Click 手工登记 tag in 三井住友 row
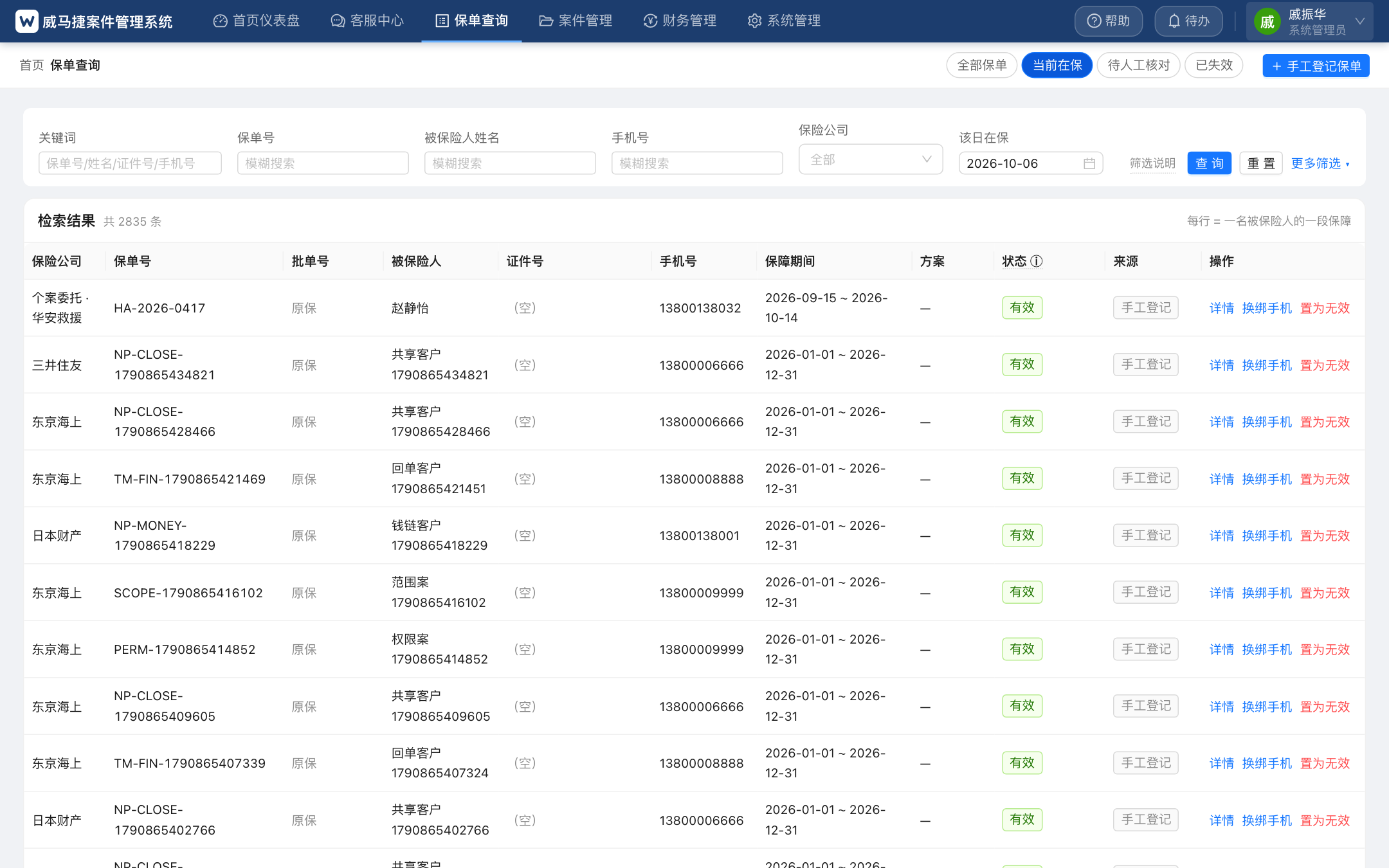This screenshot has width=1389, height=868. tap(1146, 365)
